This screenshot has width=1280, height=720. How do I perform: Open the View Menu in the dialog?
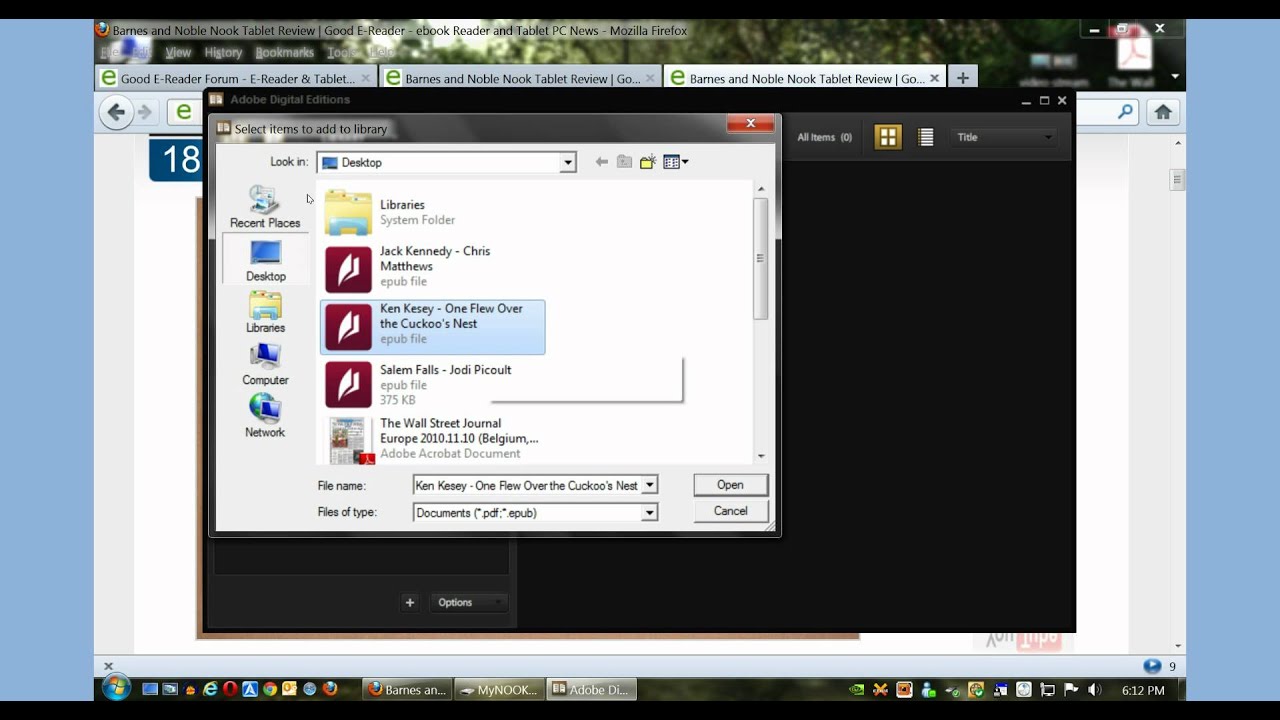(676, 162)
